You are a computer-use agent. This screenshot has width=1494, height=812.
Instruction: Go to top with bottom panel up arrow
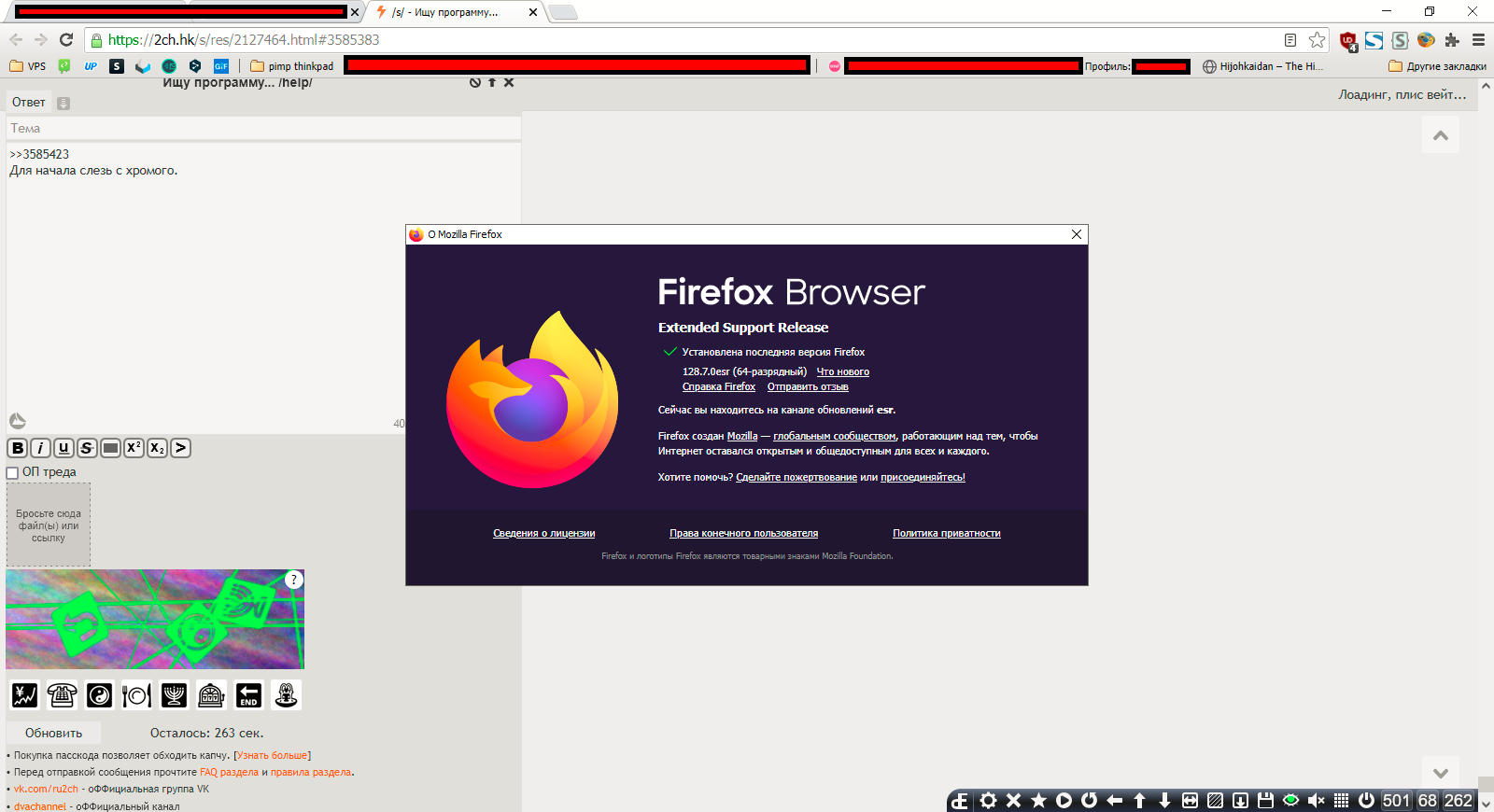[1139, 801]
